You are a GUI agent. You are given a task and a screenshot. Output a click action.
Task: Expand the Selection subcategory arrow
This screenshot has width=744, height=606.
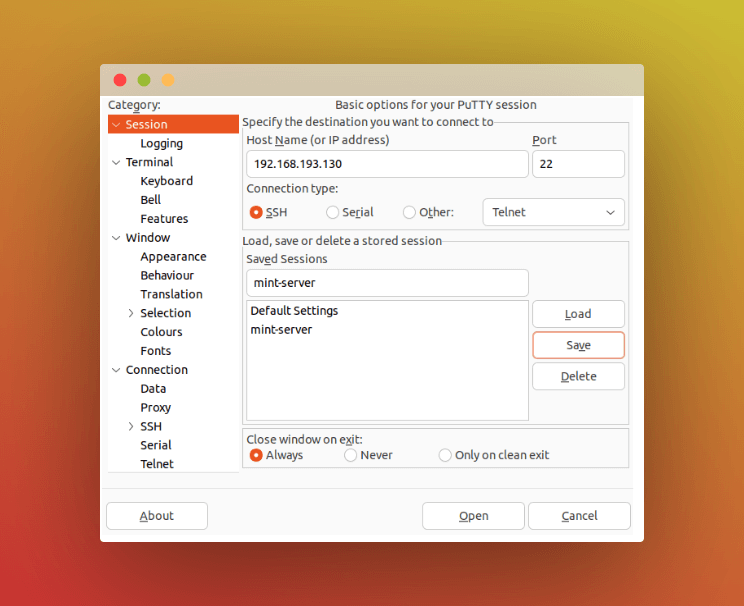[x=131, y=313]
